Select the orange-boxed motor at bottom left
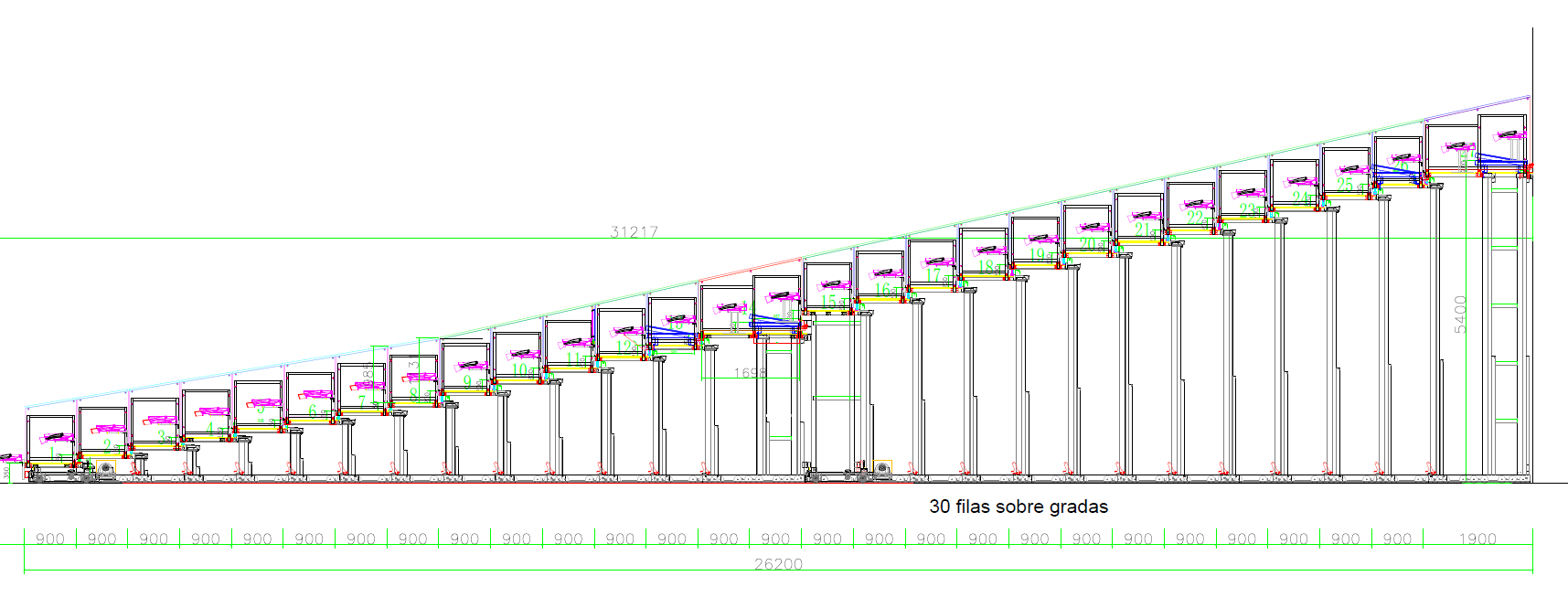Viewport: 1568px width, 608px height. coord(105,468)
